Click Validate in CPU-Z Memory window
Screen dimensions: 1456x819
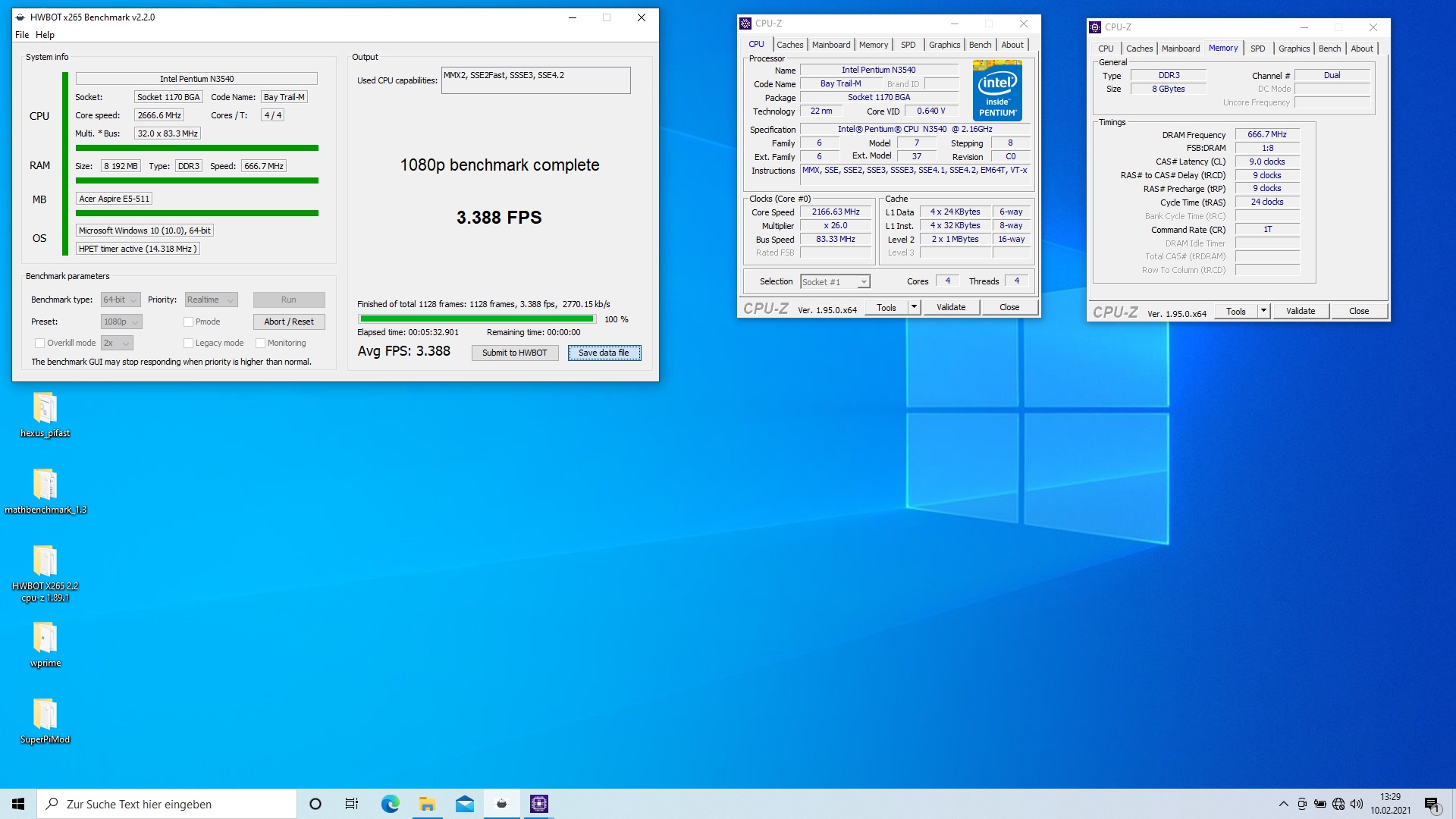(x=1301, y=311)
